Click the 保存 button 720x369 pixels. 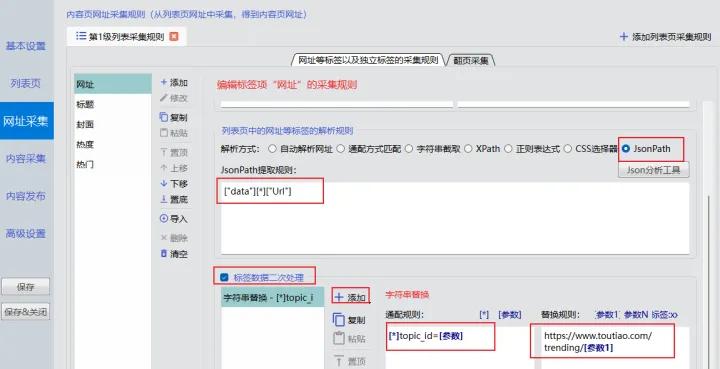coord(26,287)
